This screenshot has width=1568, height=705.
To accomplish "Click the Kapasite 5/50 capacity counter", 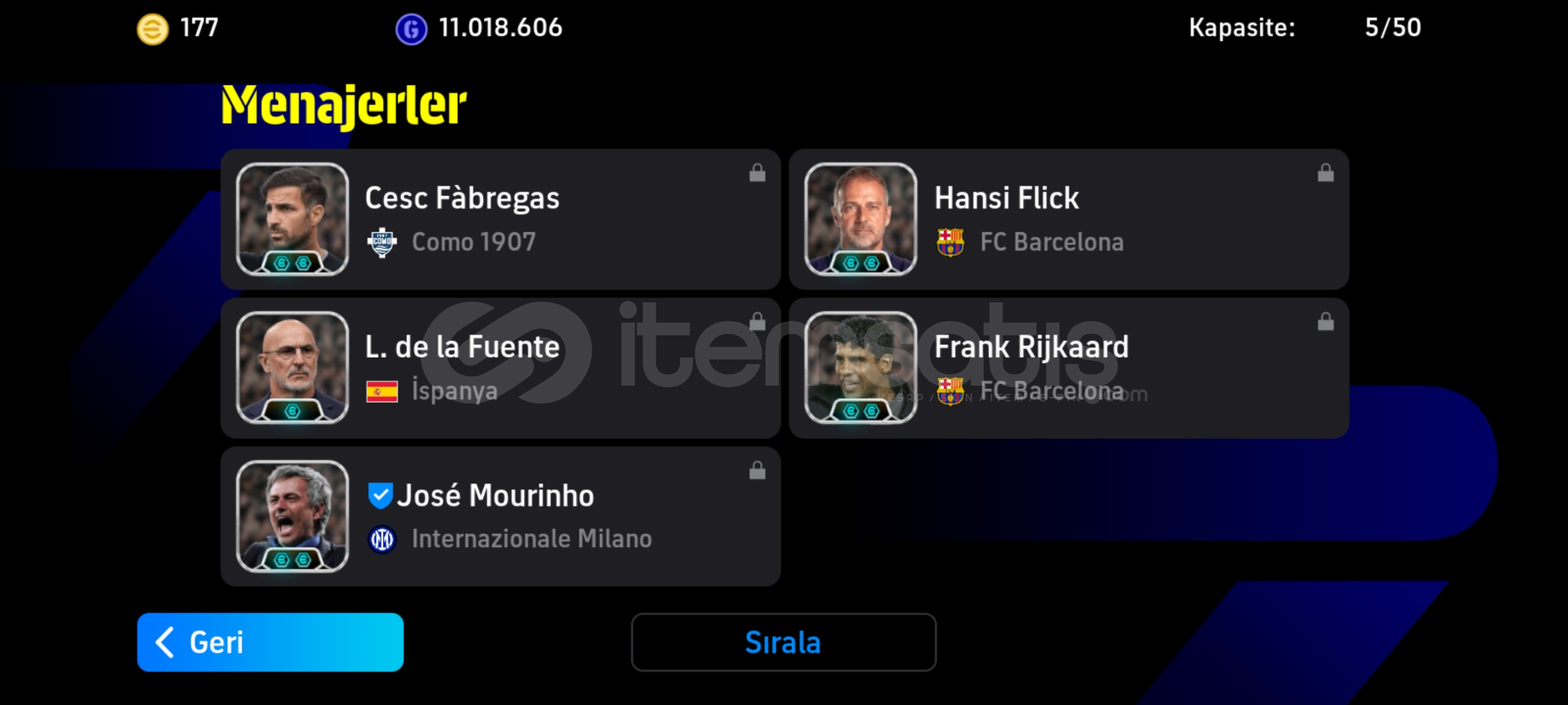I will click(1305, 28).
